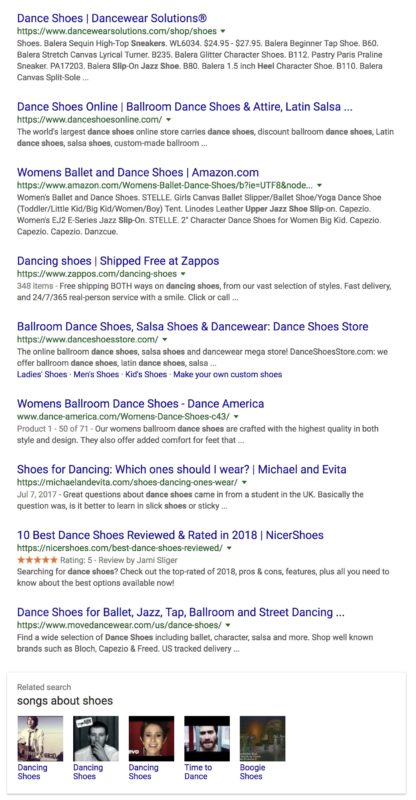This screenshot has width=416, height=800.
Task: Select Make your own custom shoes sitelink
Action: tap(228, 374)
